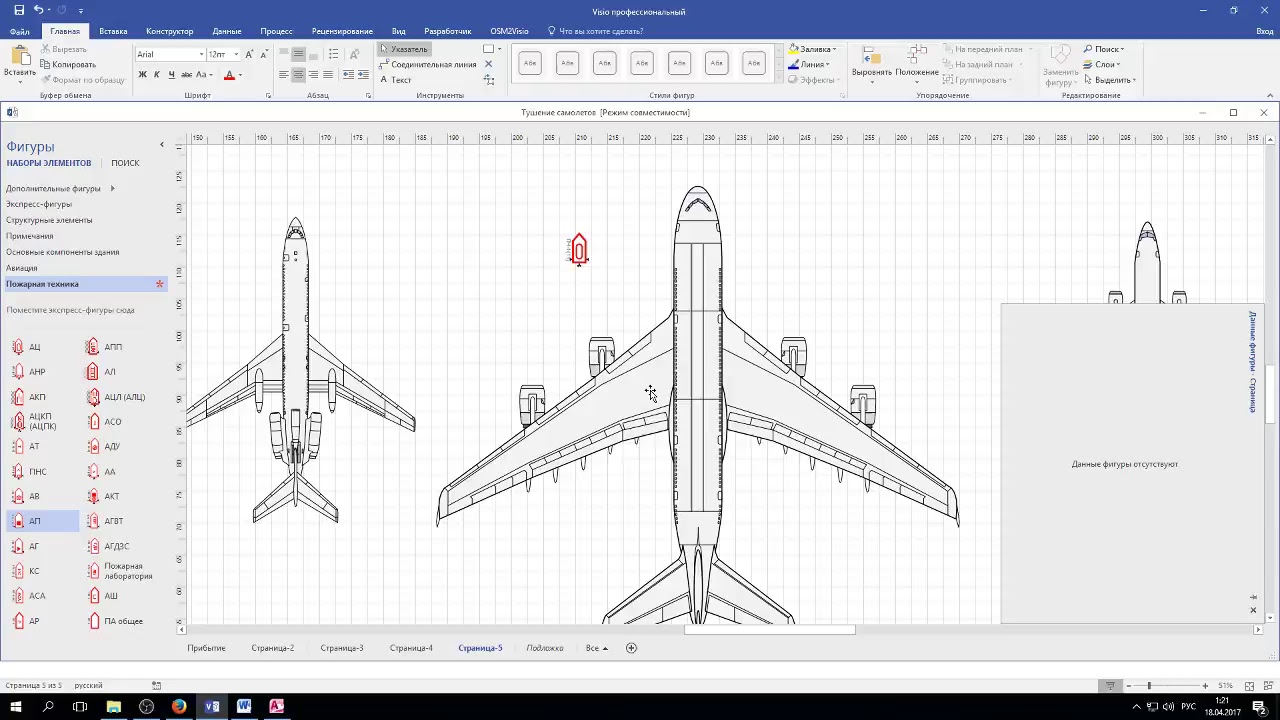1280x720 pixels.
Task: Pick the АЛ ladder truck shape
Action: click(x=102, y=372)
